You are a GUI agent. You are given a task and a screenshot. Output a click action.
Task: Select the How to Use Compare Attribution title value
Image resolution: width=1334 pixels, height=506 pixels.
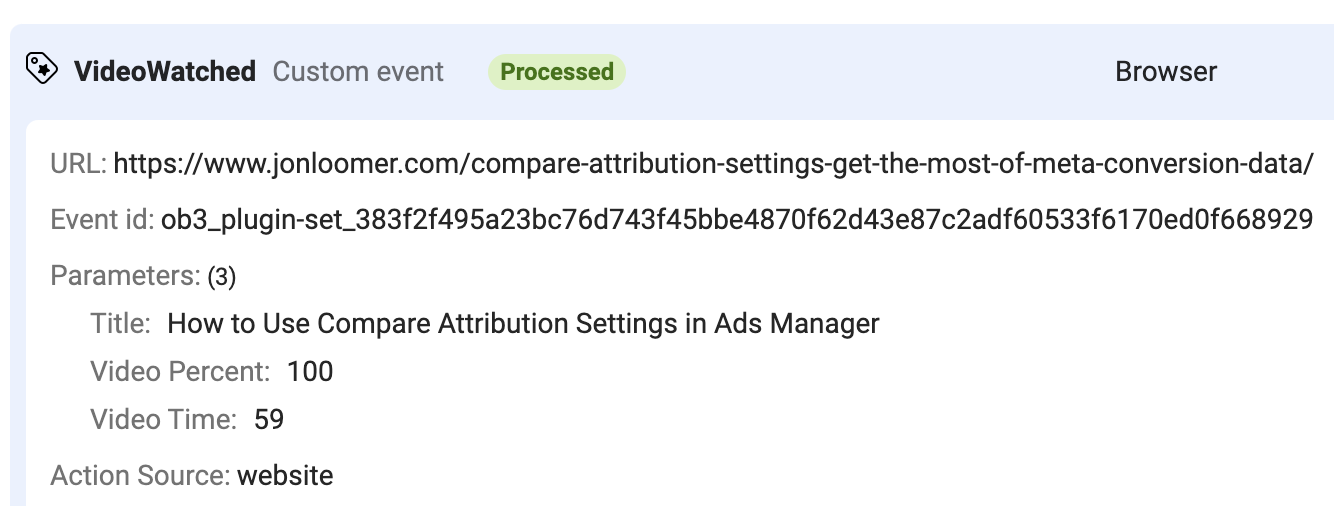point(524,324)
